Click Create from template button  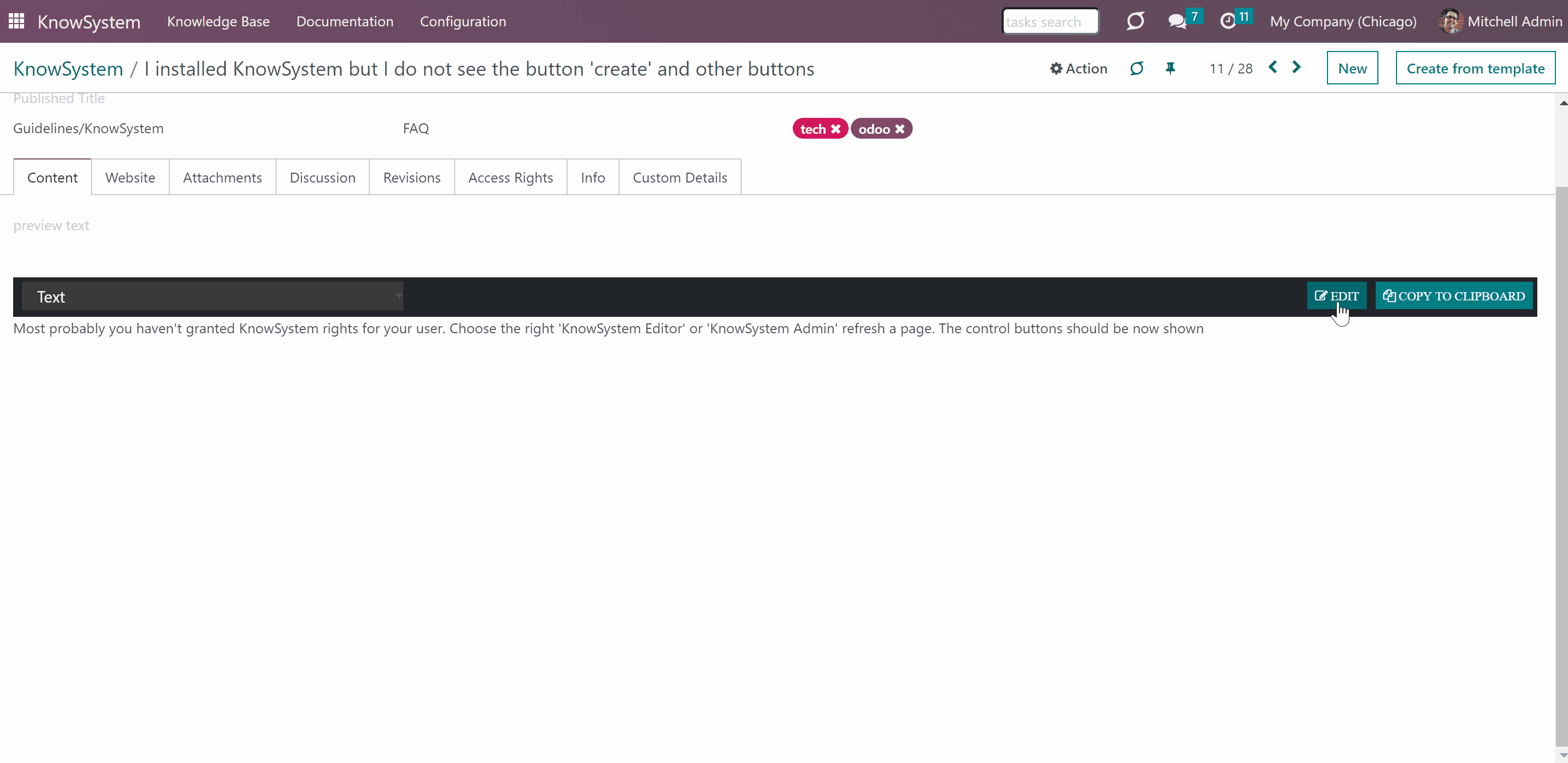[x=1475, y=68]
